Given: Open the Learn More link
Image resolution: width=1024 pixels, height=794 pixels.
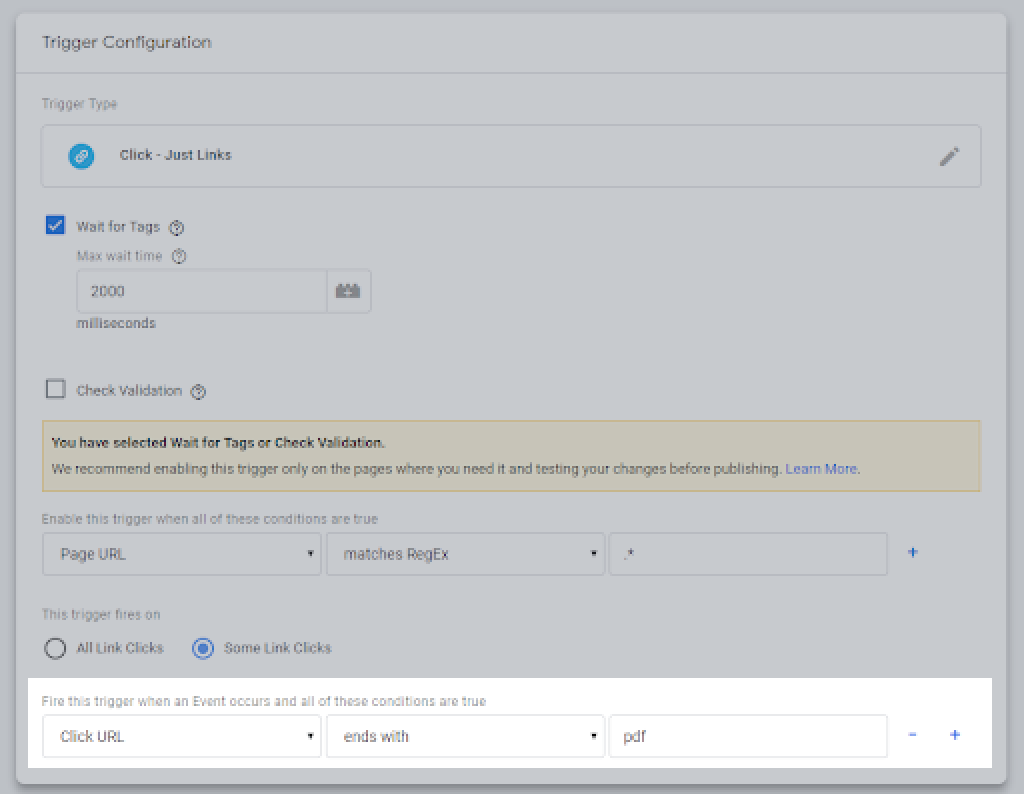Looking at the screenshot, I should [x=821, y=469].
